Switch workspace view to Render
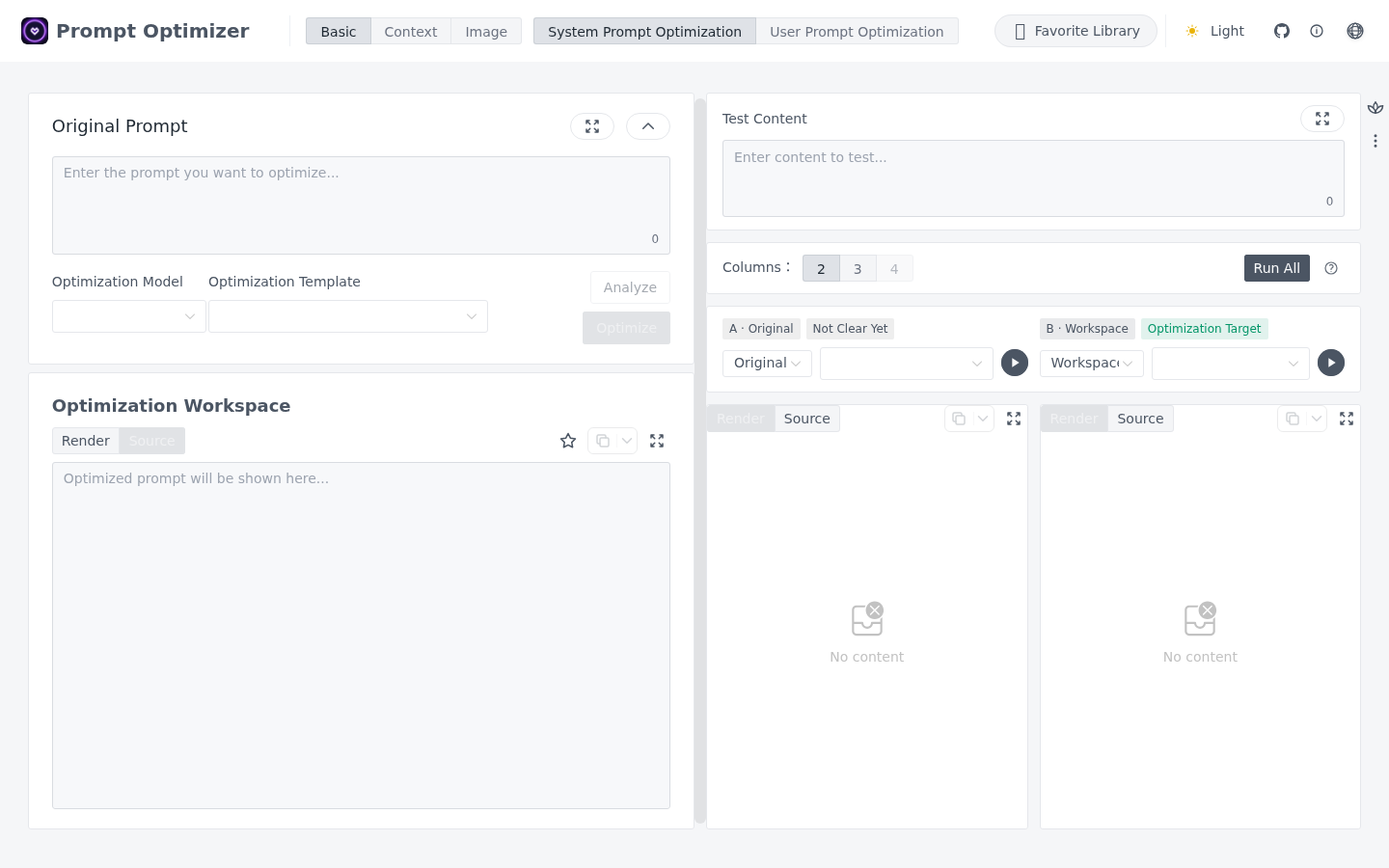Image resolution: width=1389 pixels, height=868 pixels. [x=86, y=441]
